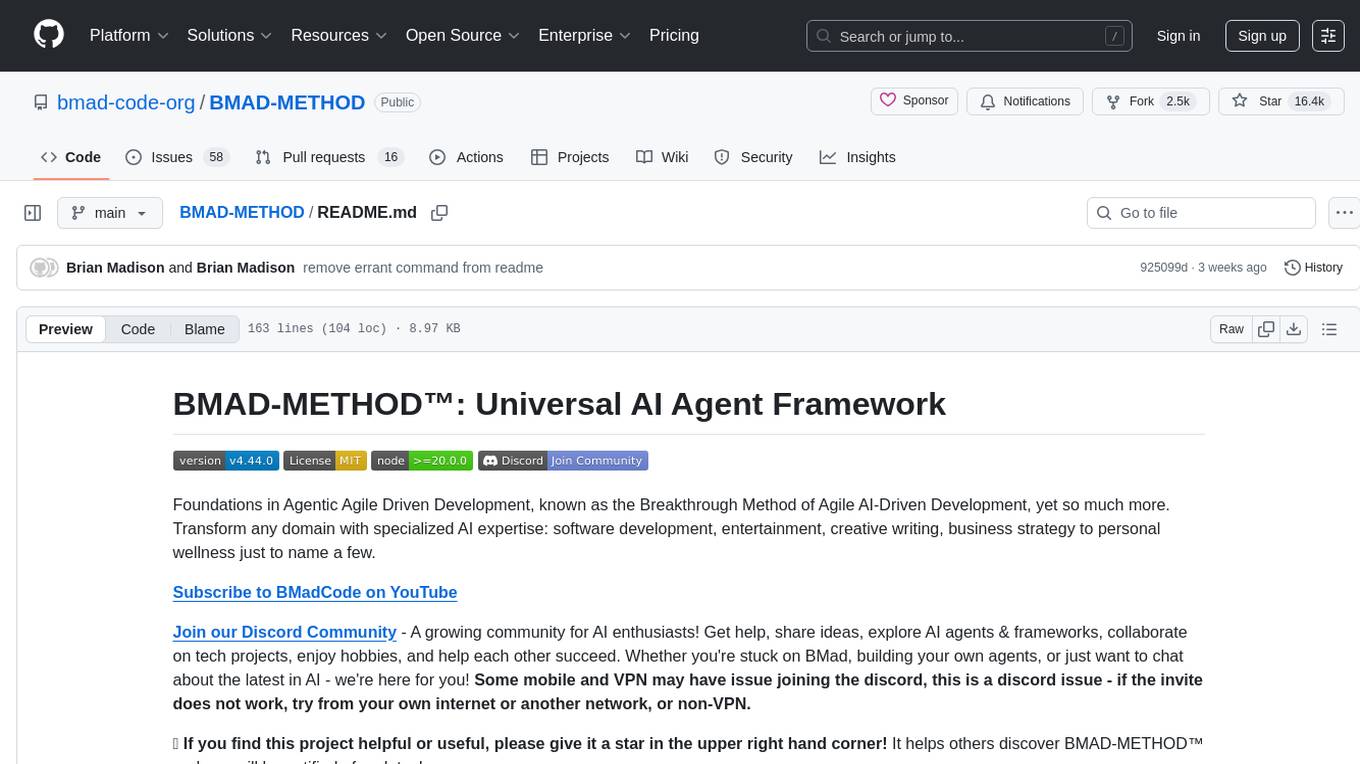Collapse the file tree side panel
The image size is (1360, 764).
click(x=33, y=213)
